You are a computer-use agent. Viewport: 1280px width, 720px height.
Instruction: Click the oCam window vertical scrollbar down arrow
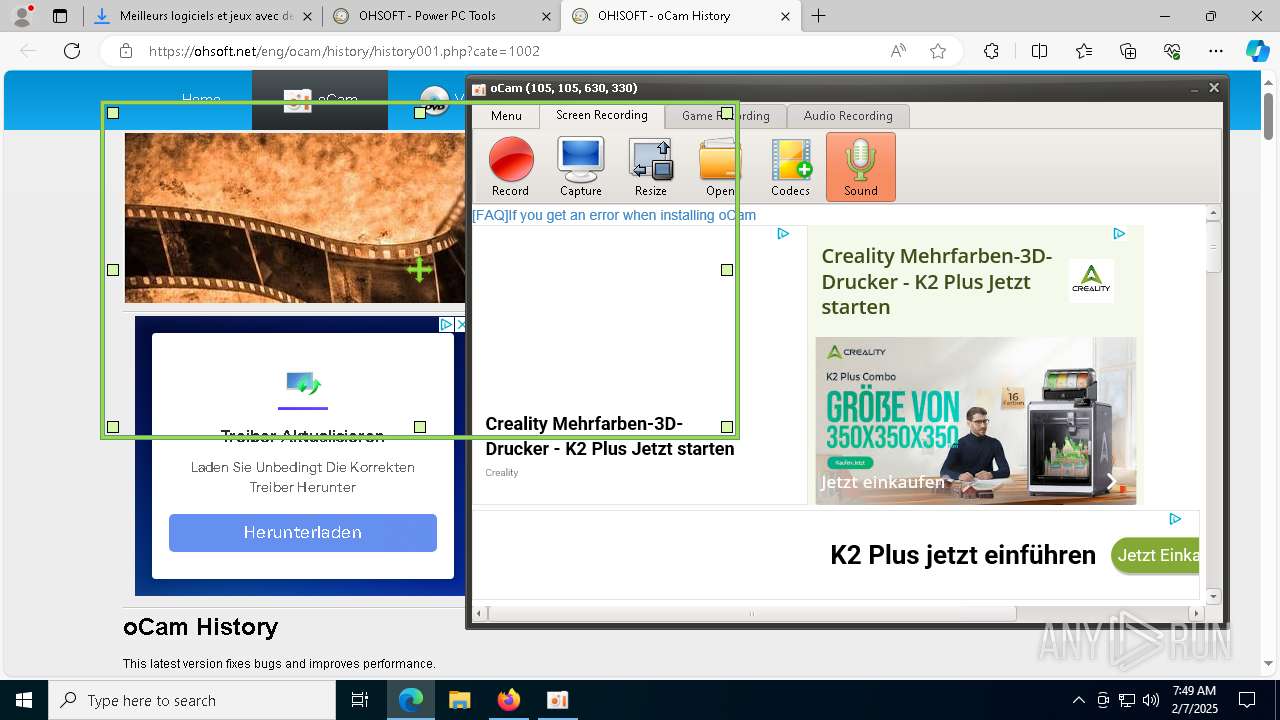[1214, 596]
